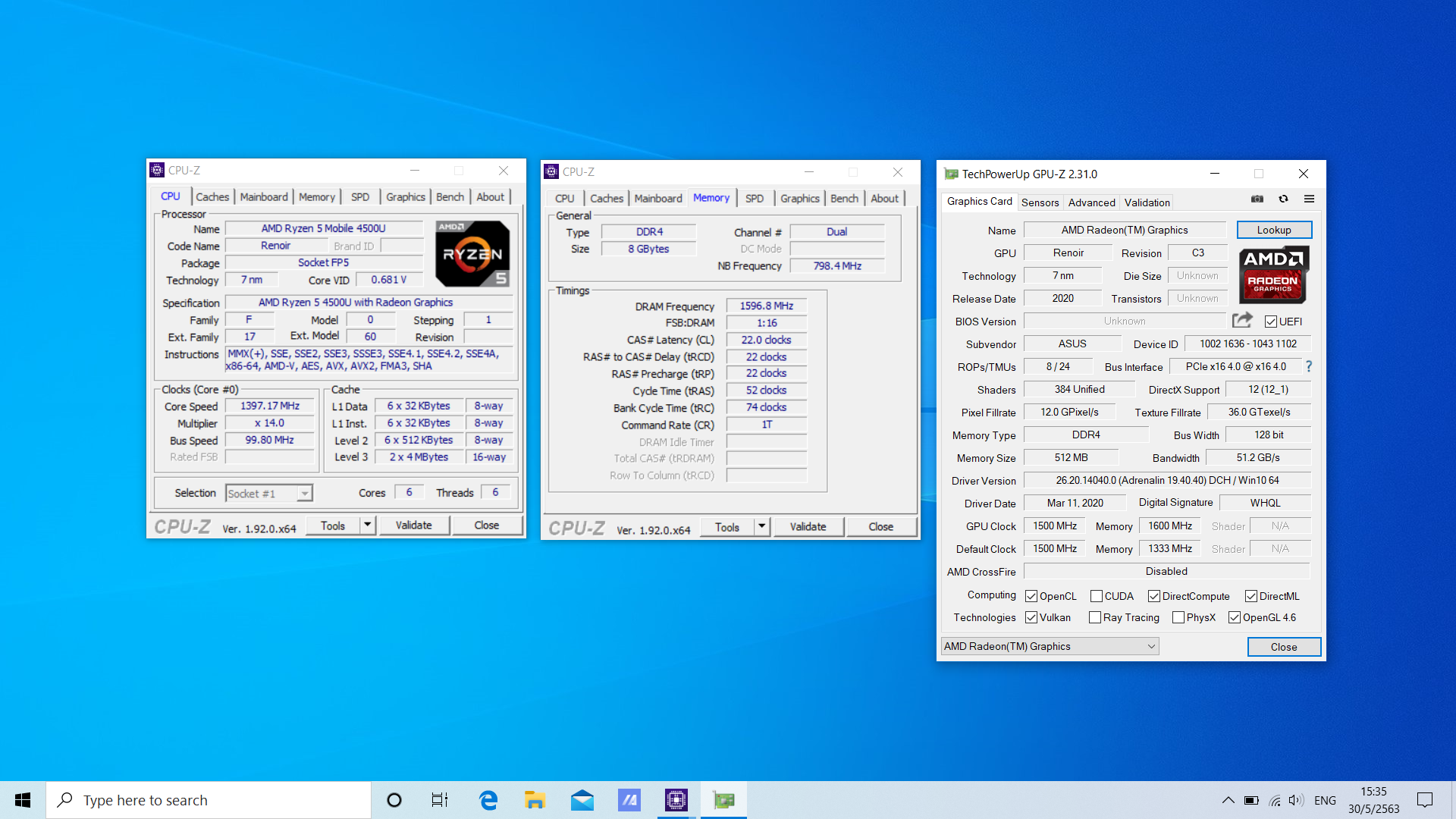Click the Cortana circle icon
This screenshot has width=1456, height=819.
[x=394, y=800]
